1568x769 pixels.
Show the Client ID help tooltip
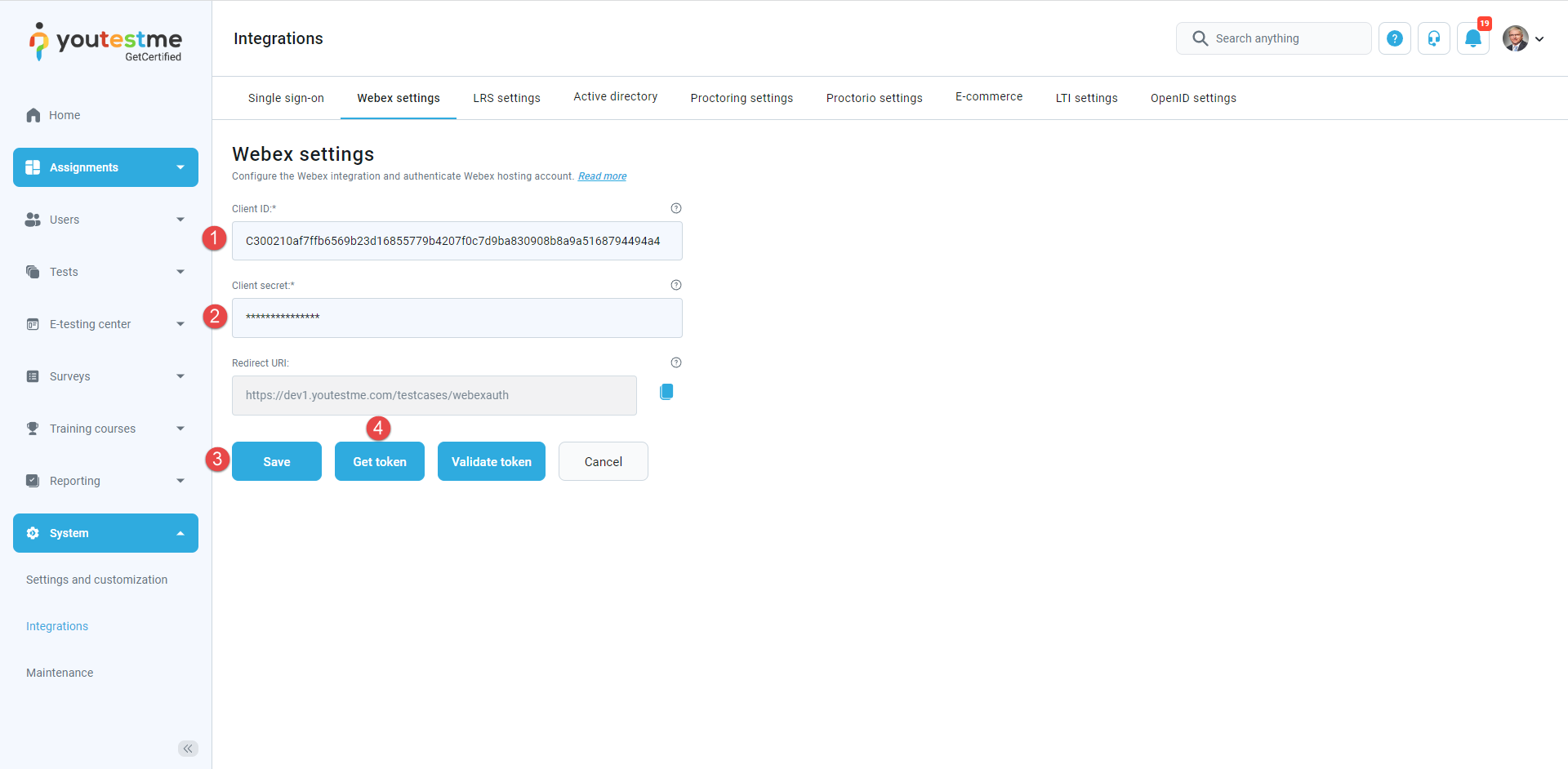[675, 208]
